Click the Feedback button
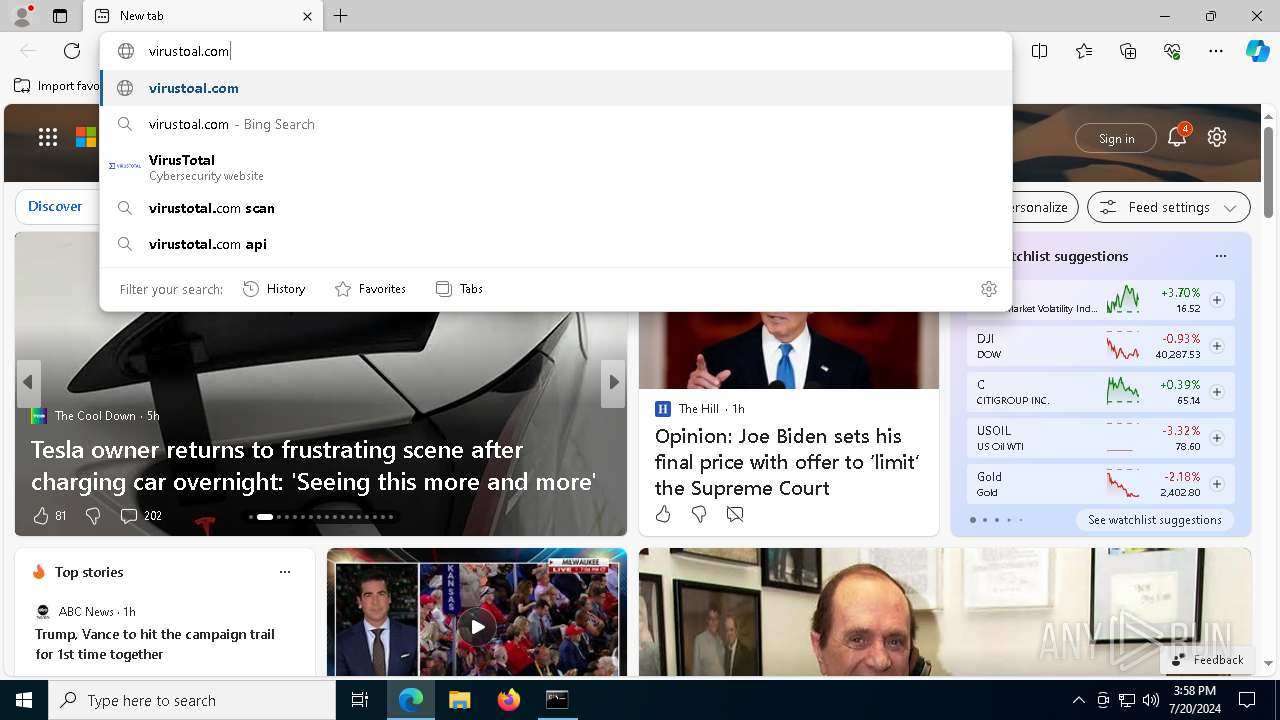The image size is (1280, 720). pos(1208,660)
